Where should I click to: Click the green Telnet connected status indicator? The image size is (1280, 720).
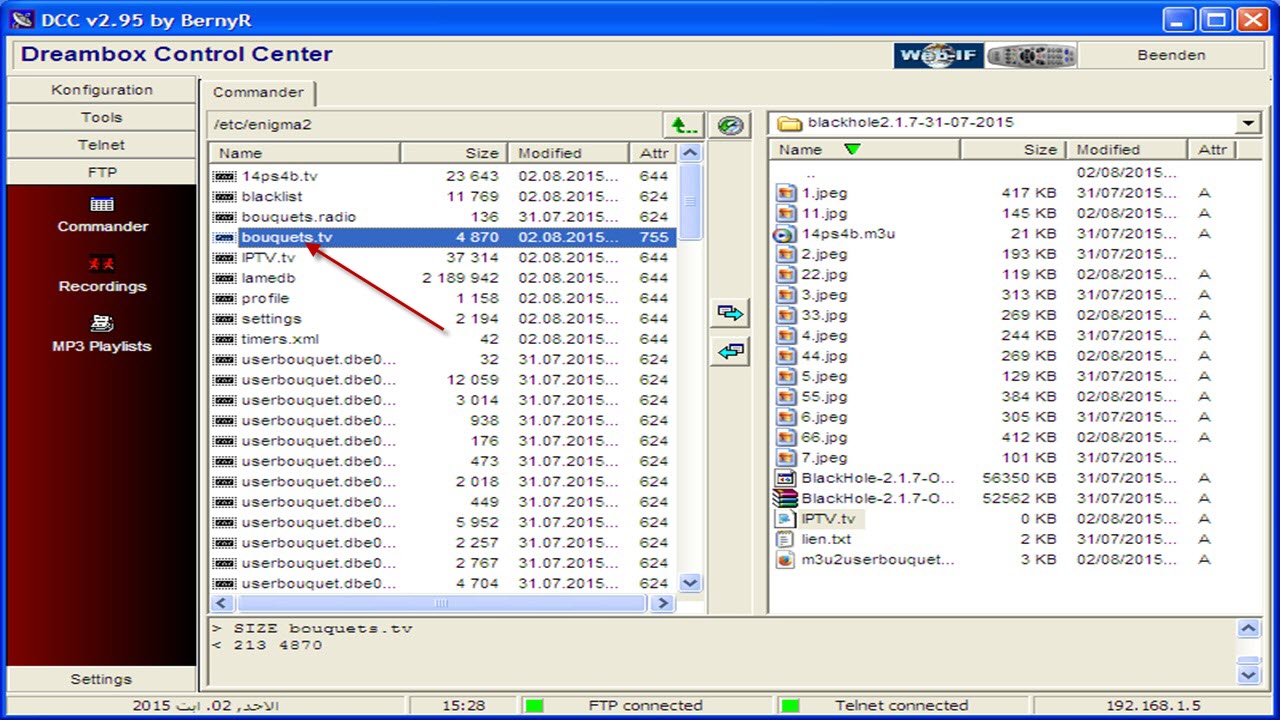(x=792, y=705)
